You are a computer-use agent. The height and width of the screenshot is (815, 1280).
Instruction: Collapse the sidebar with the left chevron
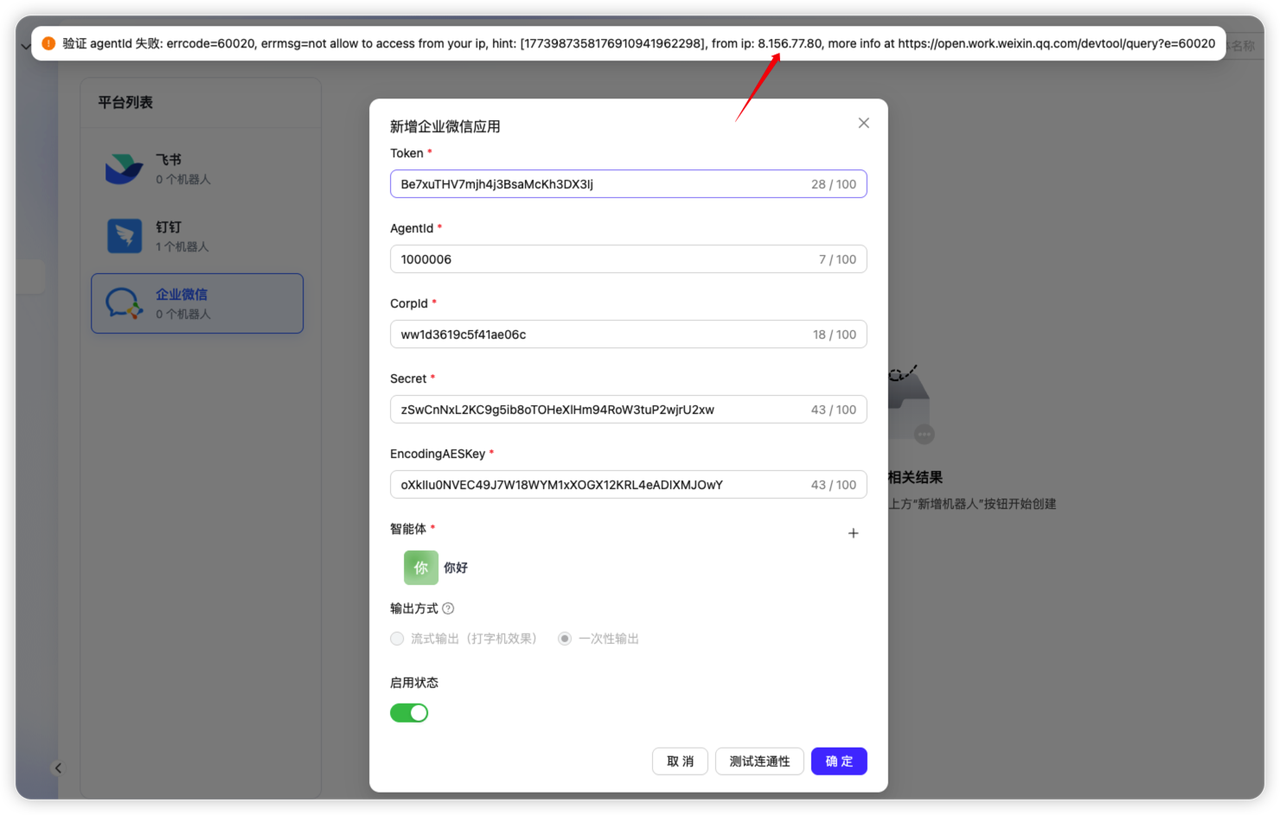coord(58,768)
